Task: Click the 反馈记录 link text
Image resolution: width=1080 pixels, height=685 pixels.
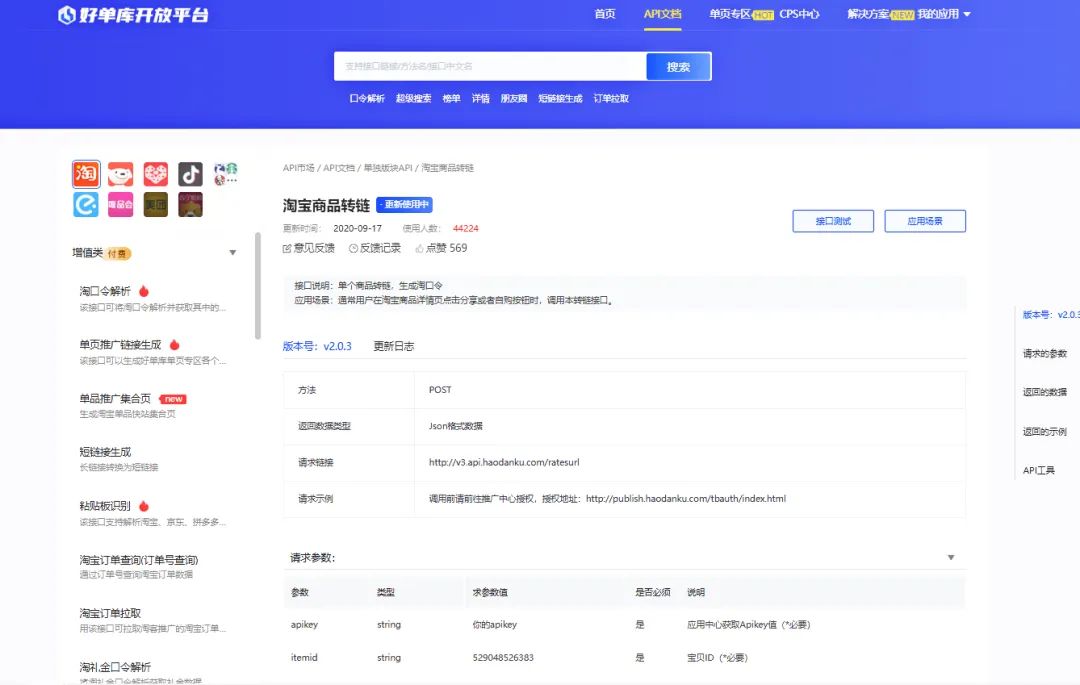Action: (x=380, y=249)
